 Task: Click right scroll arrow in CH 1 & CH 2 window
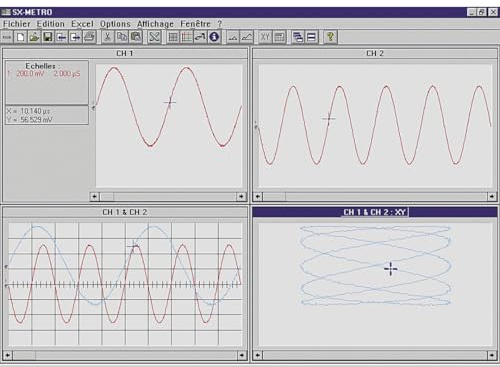point(242,355)
